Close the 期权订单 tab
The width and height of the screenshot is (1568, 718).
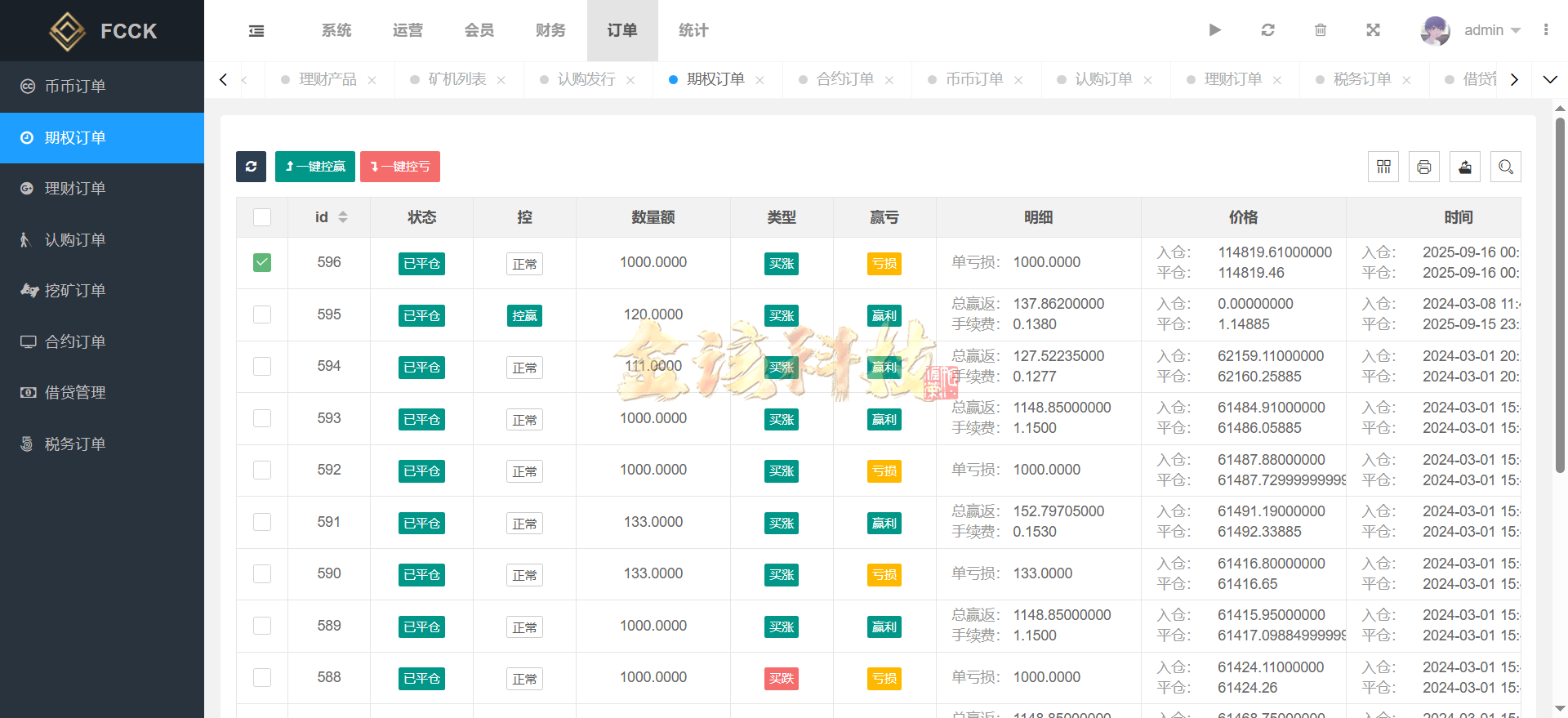tap(759, 80)
